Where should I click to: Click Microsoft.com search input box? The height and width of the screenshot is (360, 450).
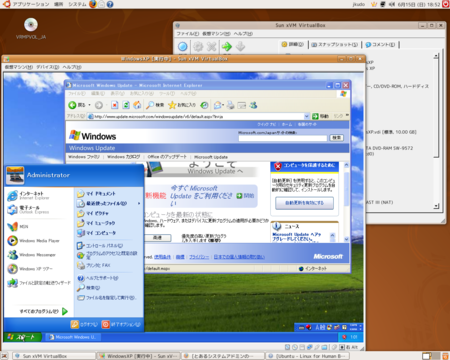pos(283,138)
